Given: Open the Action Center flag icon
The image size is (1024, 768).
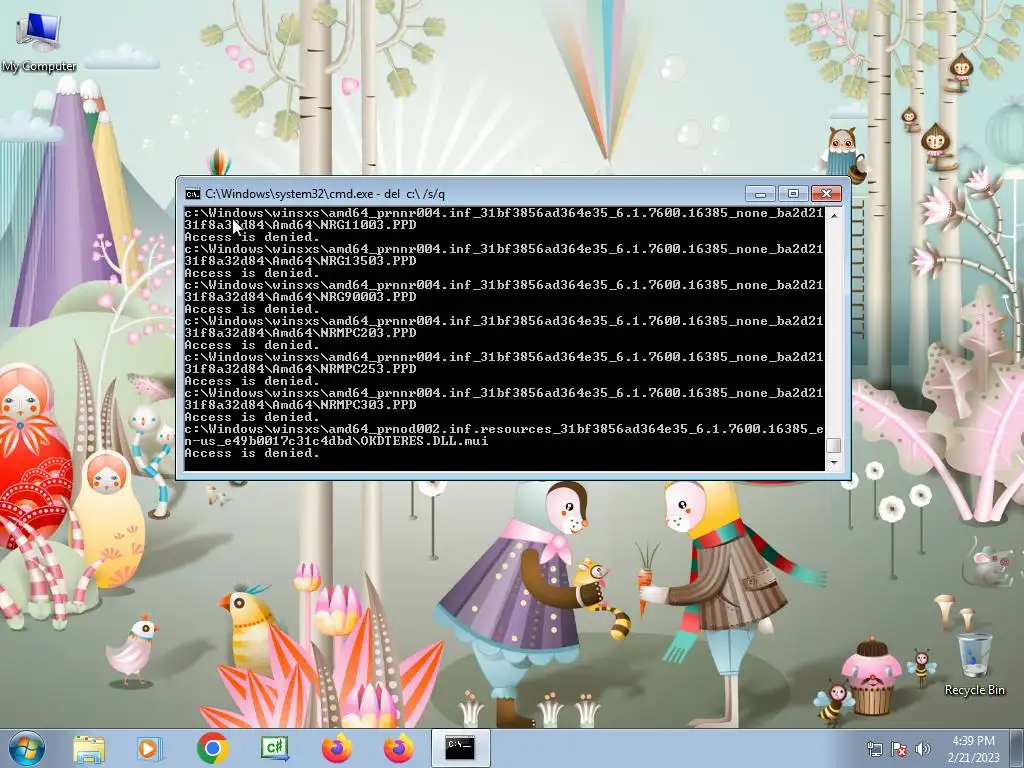Looking at the screenshot, I should point(899,748).
